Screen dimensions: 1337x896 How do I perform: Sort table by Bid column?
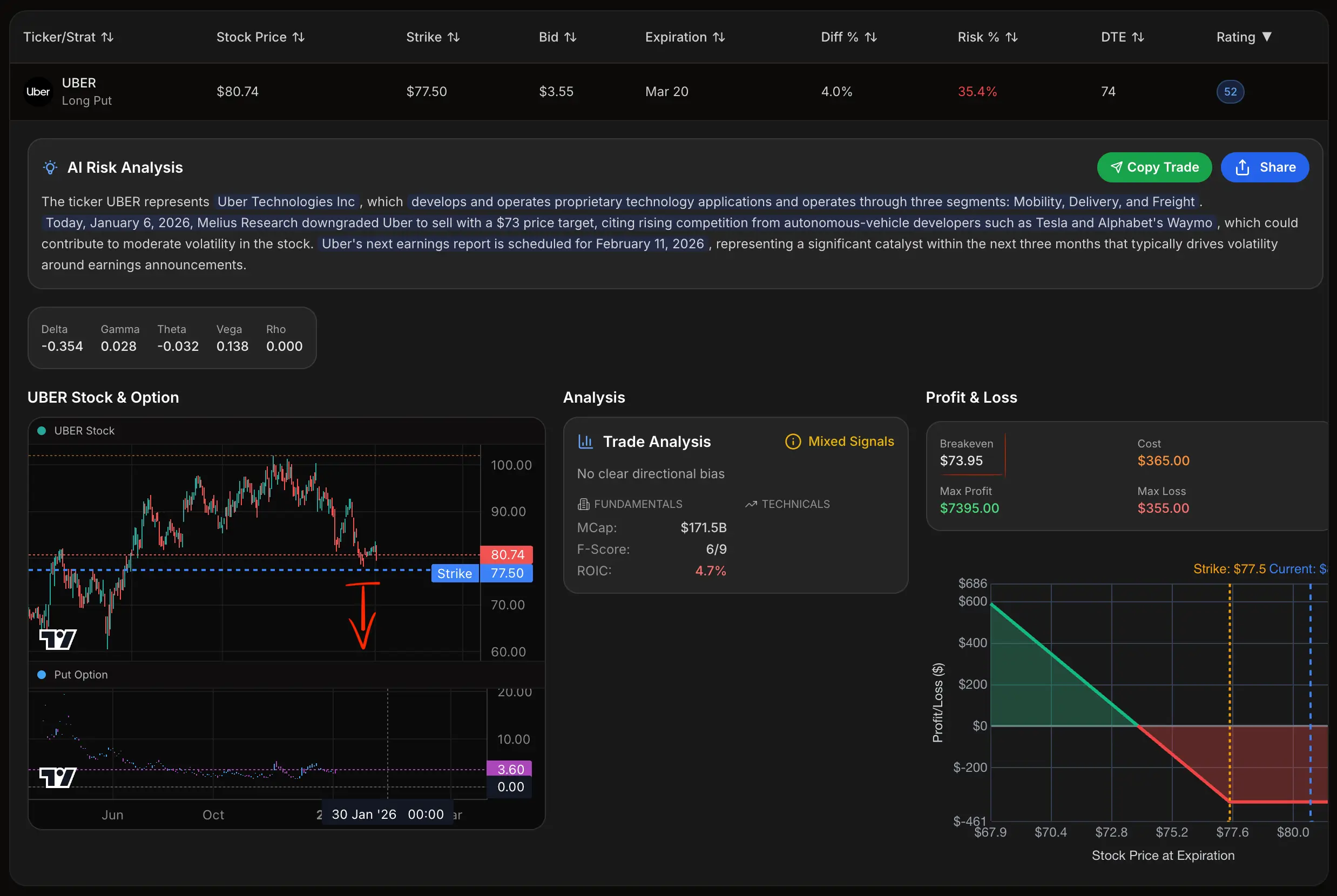point(557,37)
